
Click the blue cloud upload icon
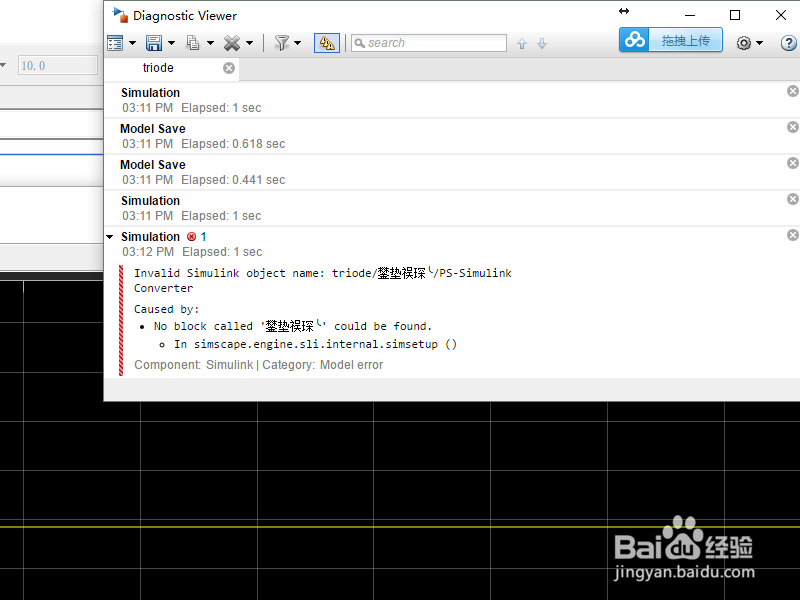pyautogui.click(x=634, y=40)
